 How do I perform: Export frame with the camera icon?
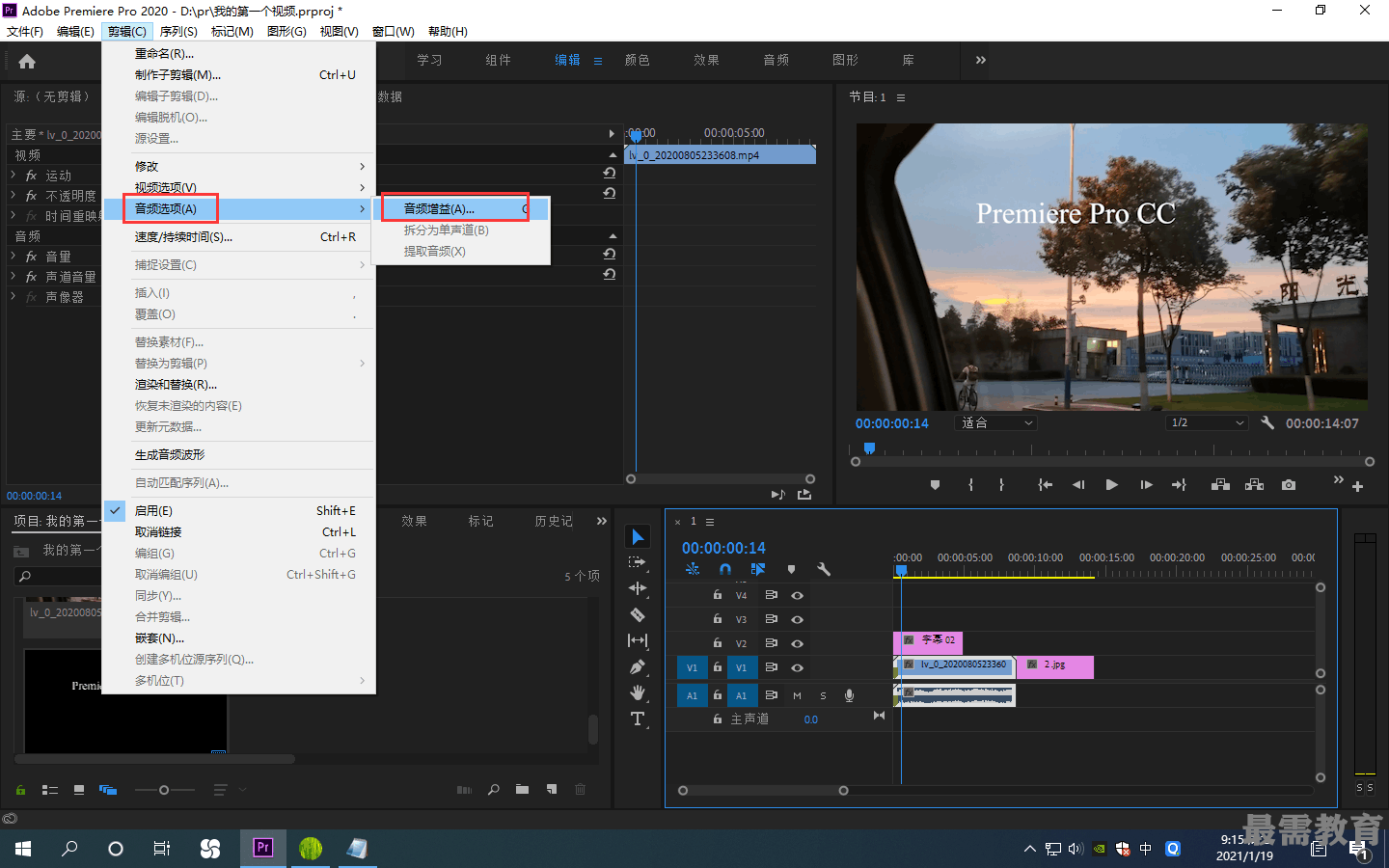click(1289, 485)
